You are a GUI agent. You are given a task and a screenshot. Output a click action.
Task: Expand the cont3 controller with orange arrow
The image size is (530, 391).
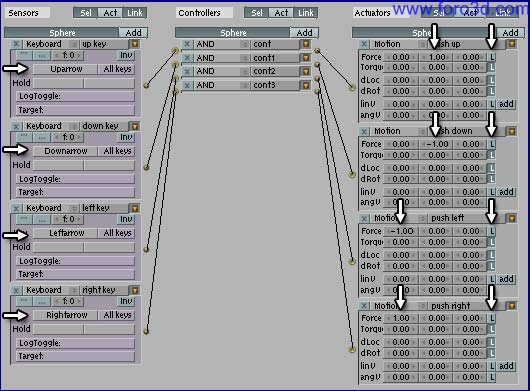click(x=306, y=85)
